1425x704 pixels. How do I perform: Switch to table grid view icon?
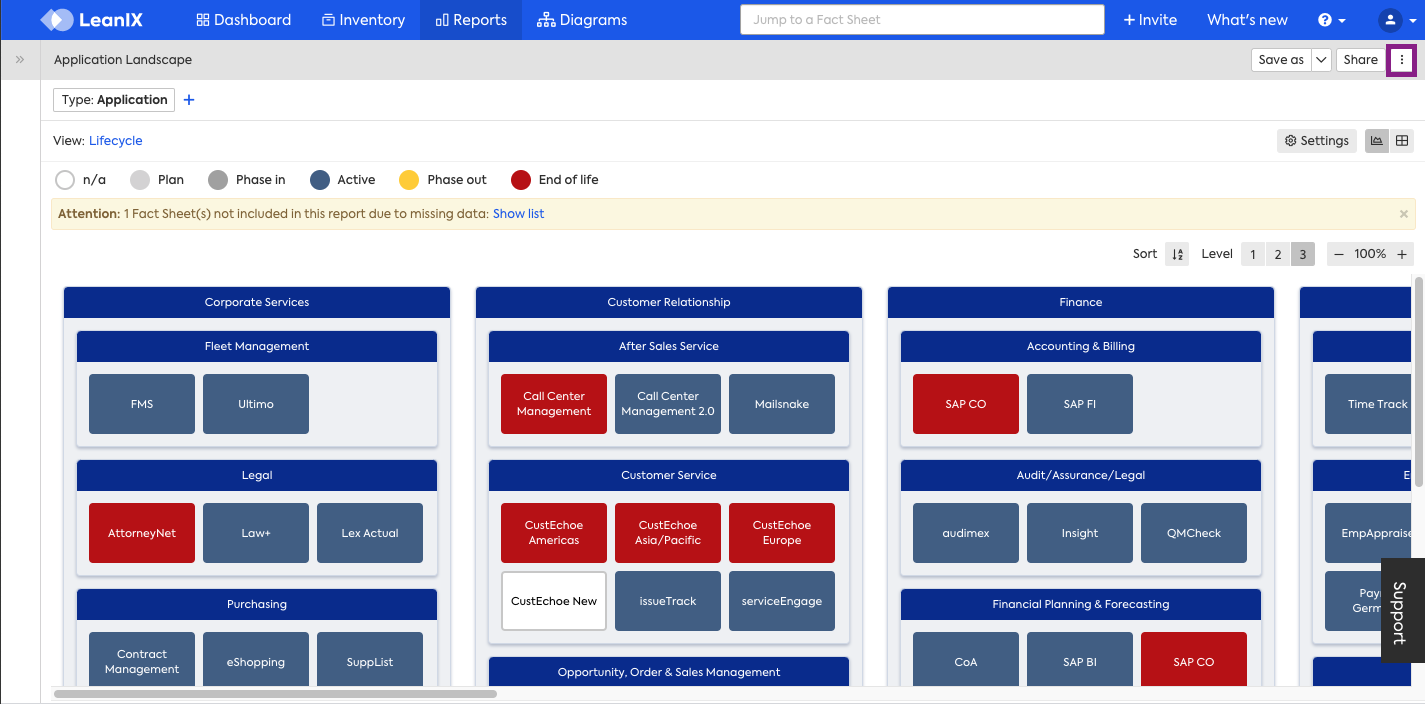(x=1402, y=141)
